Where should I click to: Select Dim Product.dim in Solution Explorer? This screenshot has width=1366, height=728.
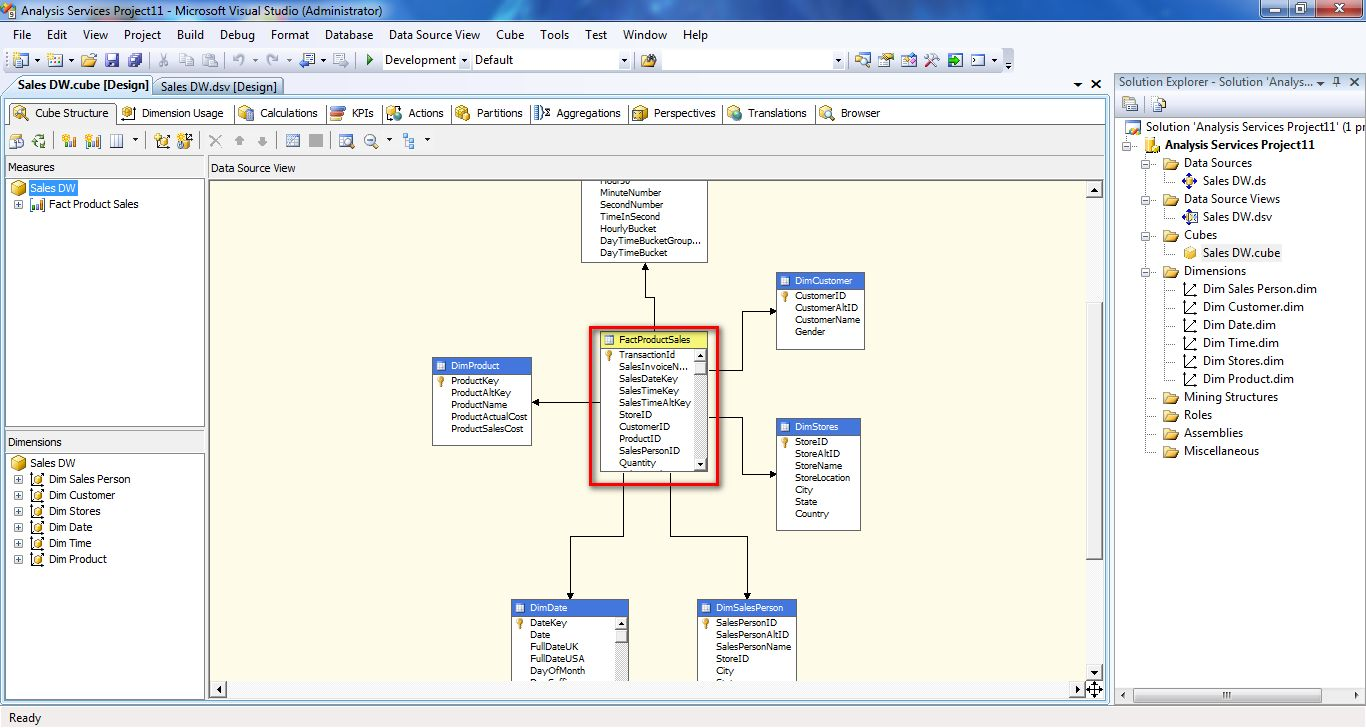[1247, 379]
